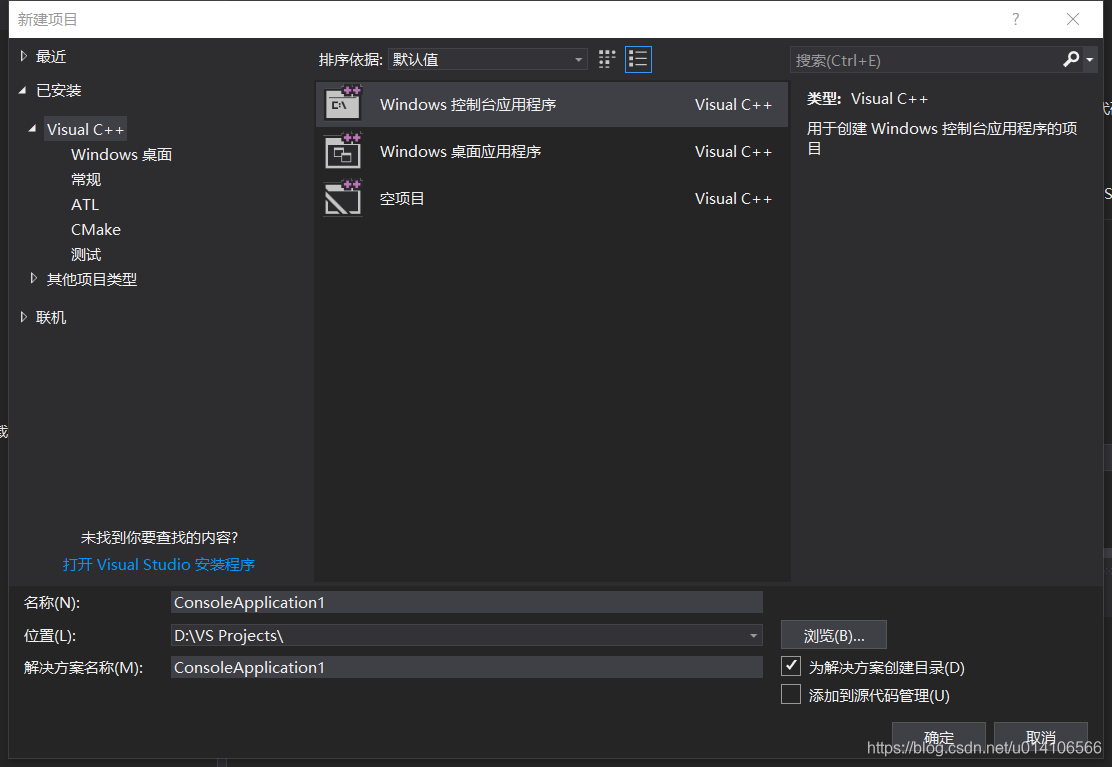1112x767 pixels.
Task: Click the 名称 ConsoleApplication1 field
Action: (x=467, y=603)
